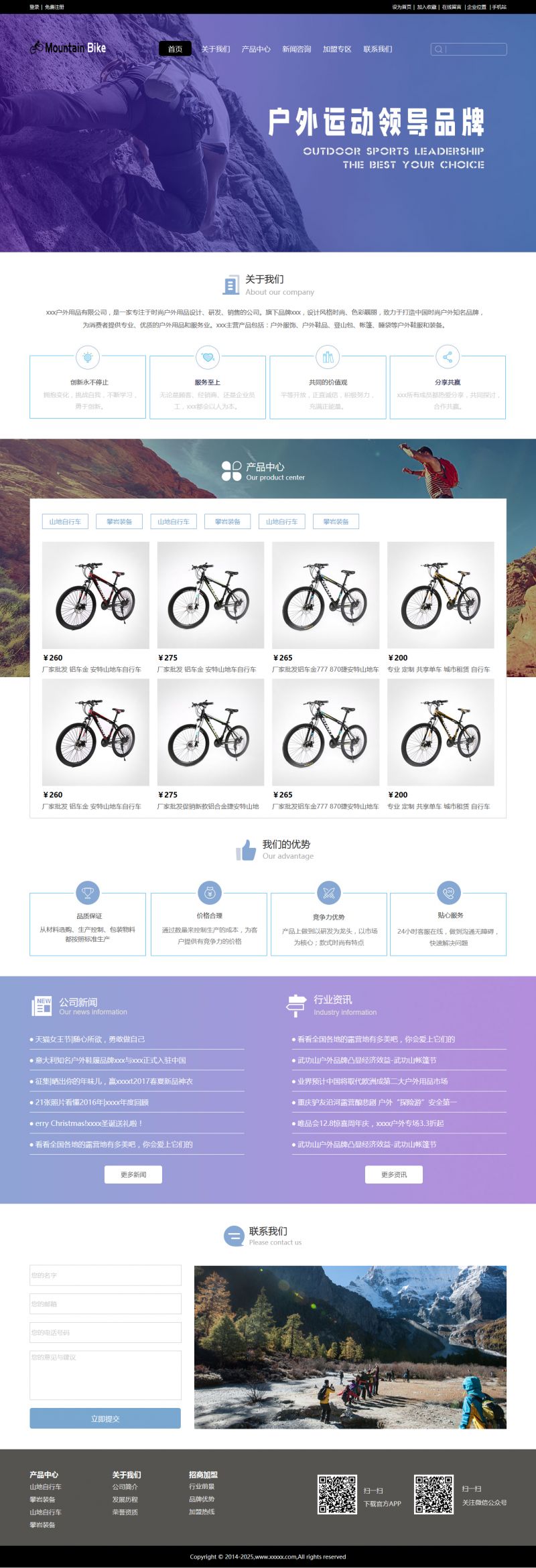This screenshot has height=1568, width=536.
Task: Click the 关注微信公众号 QR code
Action: [433, 1494]
